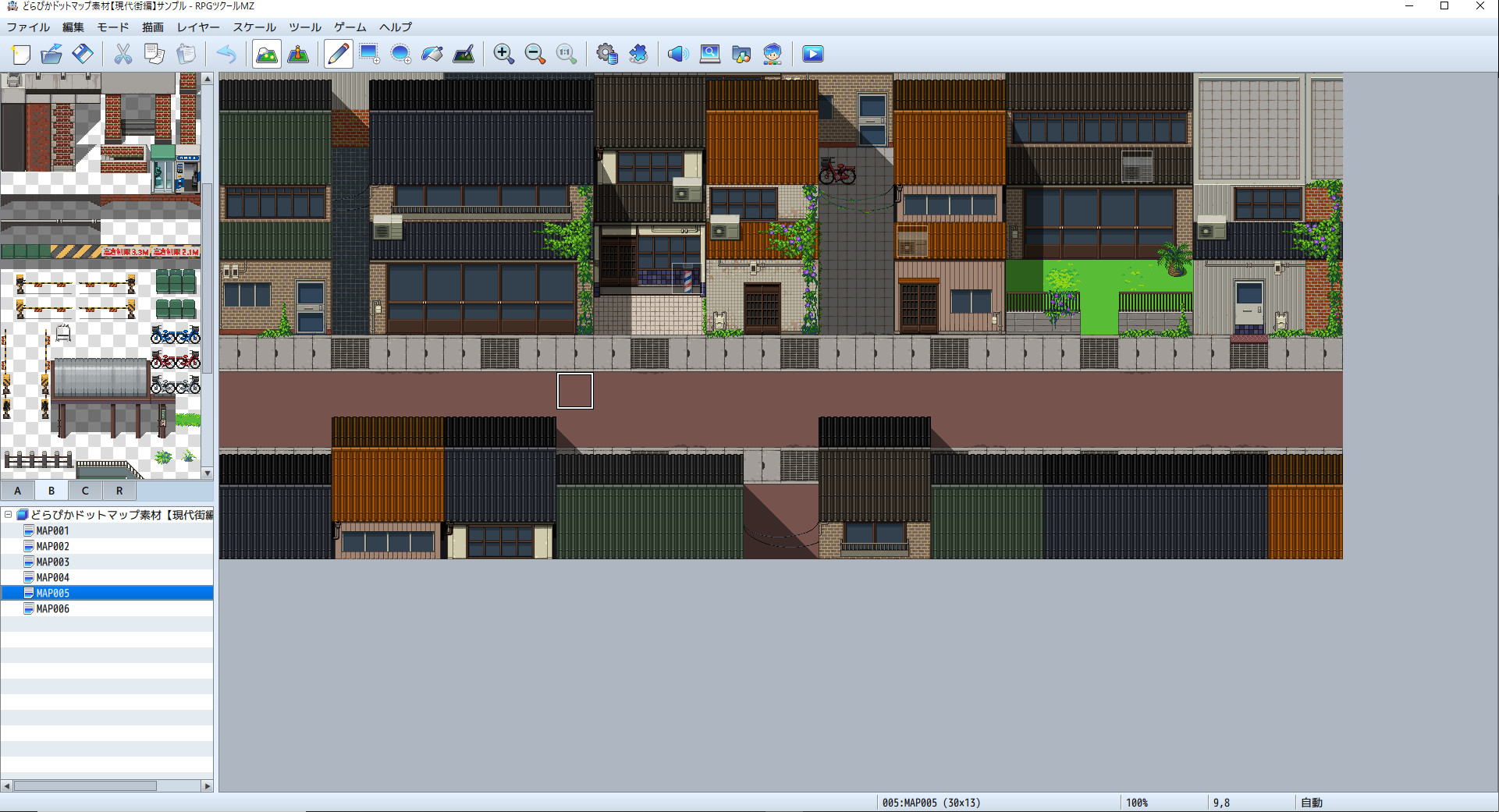1499x812 pixels.
Task: Zoom out of the map view
Action: tap(535, 54)
